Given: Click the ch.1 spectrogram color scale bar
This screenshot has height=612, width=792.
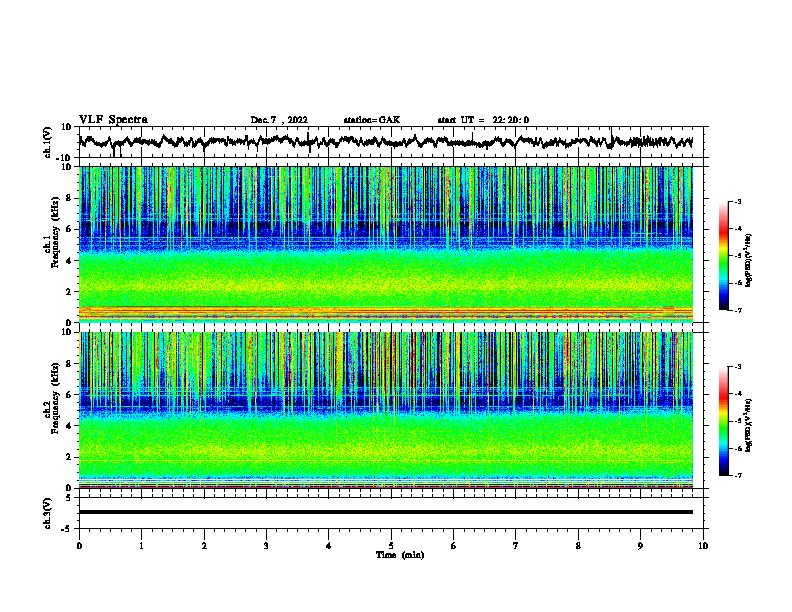Looking at the screenshot, I should tap(723, 256).
